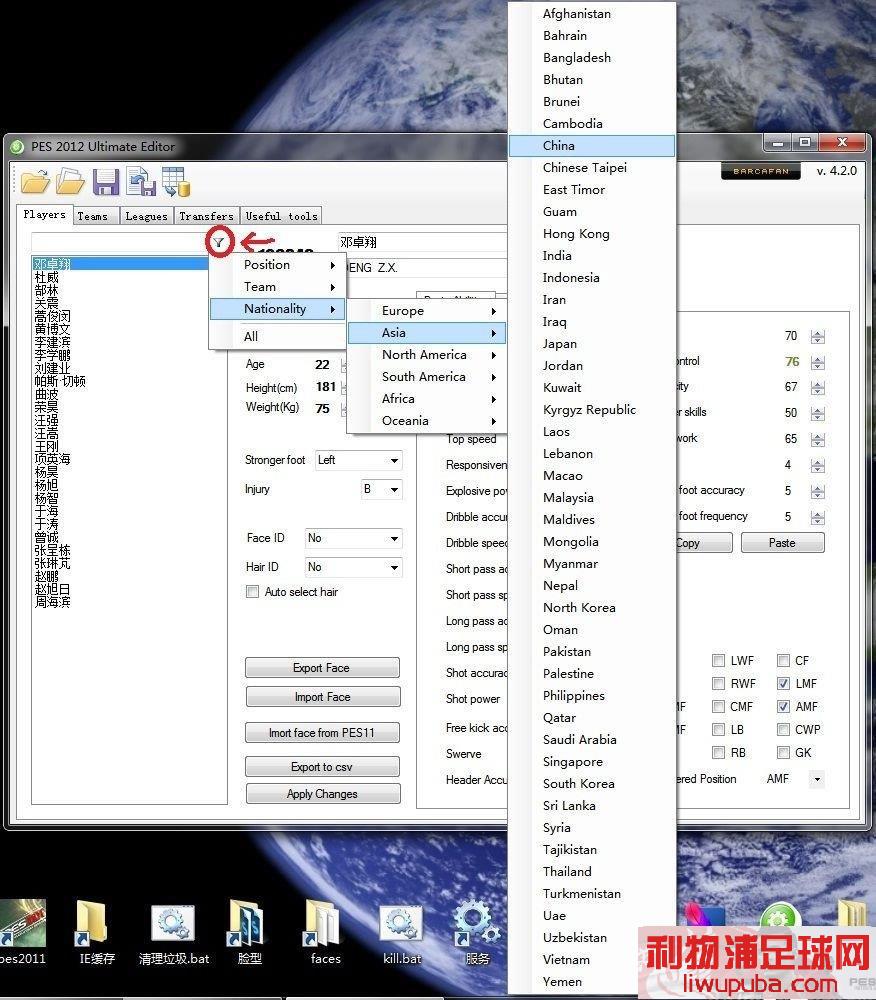Screen dimensions: 876x1000
Task: Uncheck the AMF position checkbox
Action: [784, 707]
